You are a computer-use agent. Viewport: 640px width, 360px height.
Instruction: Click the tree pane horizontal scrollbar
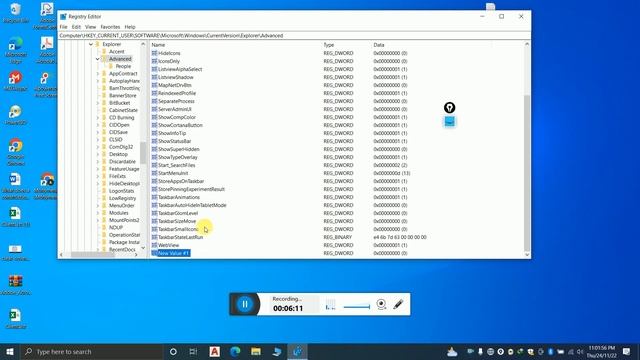point(93,255)
